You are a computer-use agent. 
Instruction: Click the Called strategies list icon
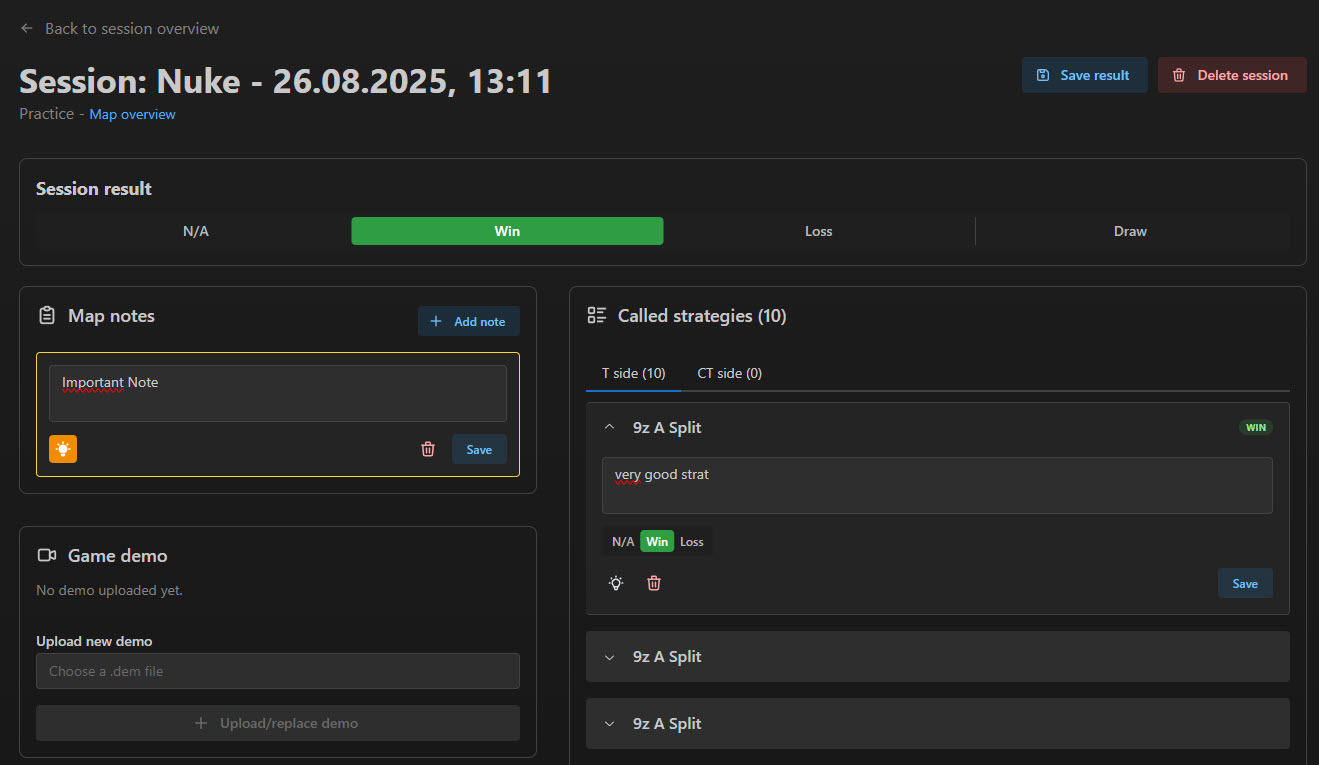click(x=597, y=316)
